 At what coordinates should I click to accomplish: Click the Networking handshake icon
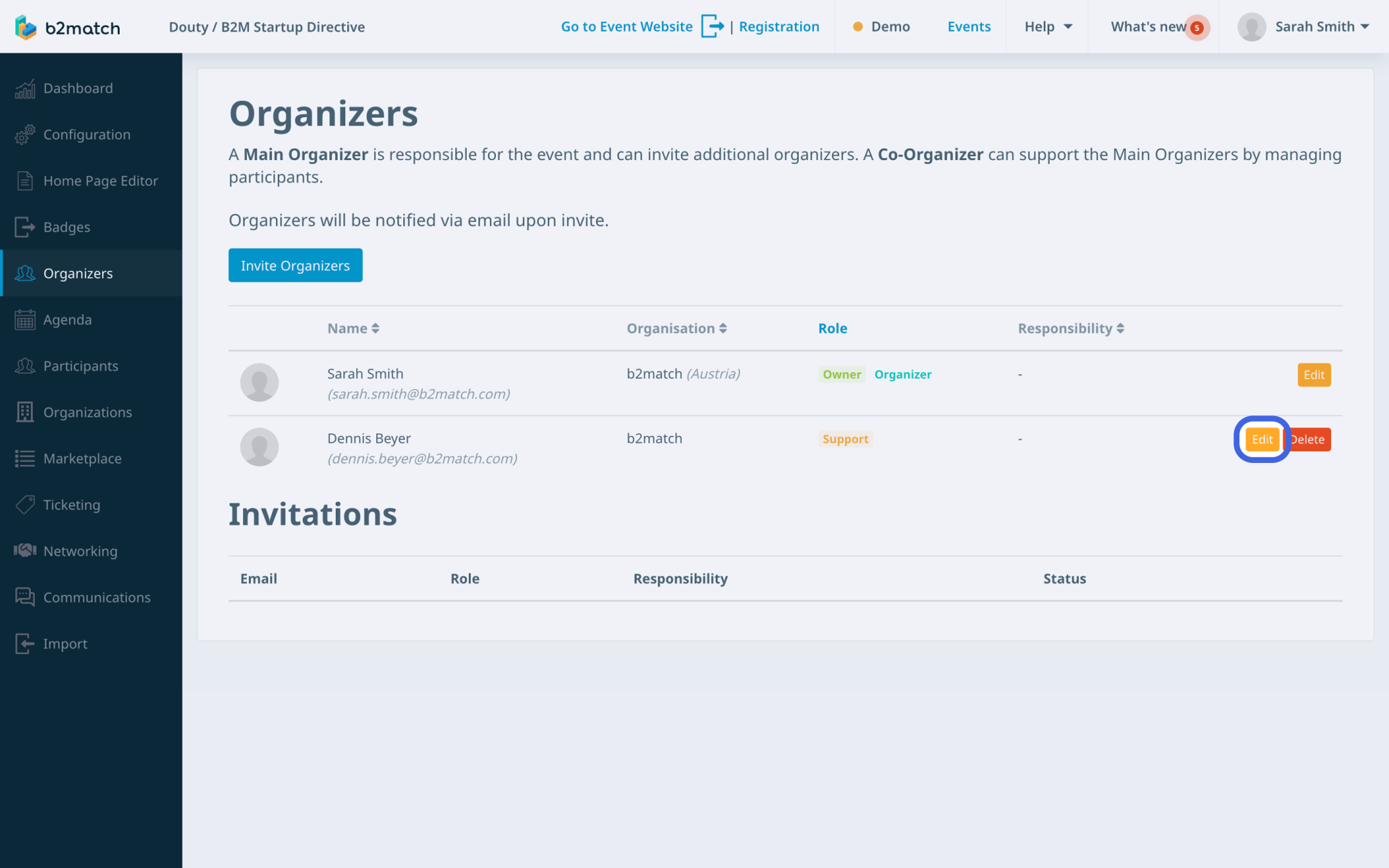click(x=24, y=550)
